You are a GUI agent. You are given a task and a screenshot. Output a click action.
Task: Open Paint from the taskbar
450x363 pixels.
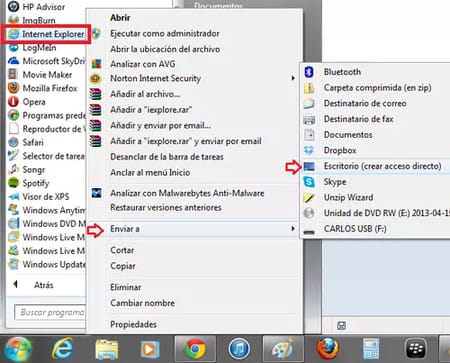coord(283,349)
